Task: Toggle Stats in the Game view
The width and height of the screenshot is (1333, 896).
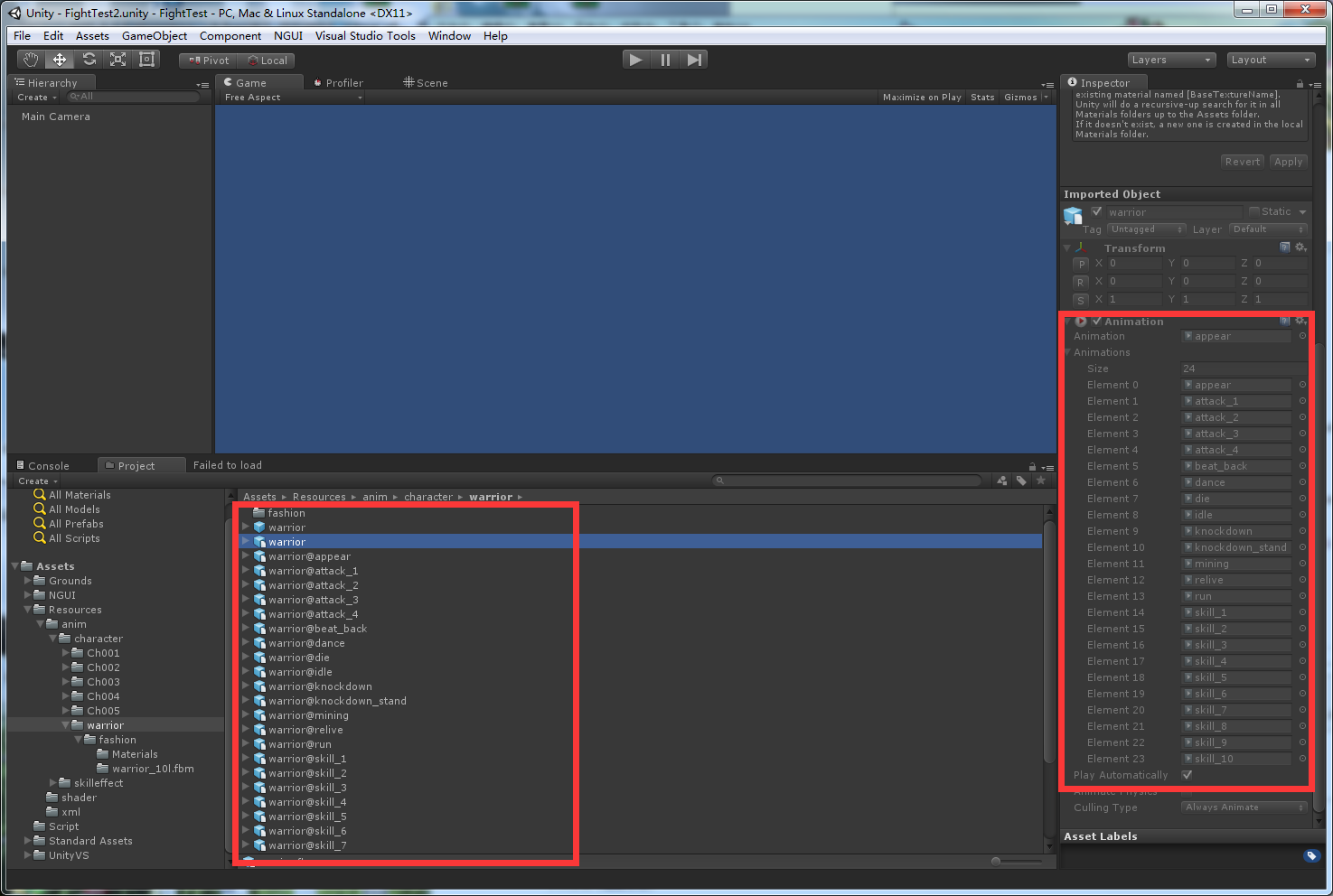Action: point(982,97)
